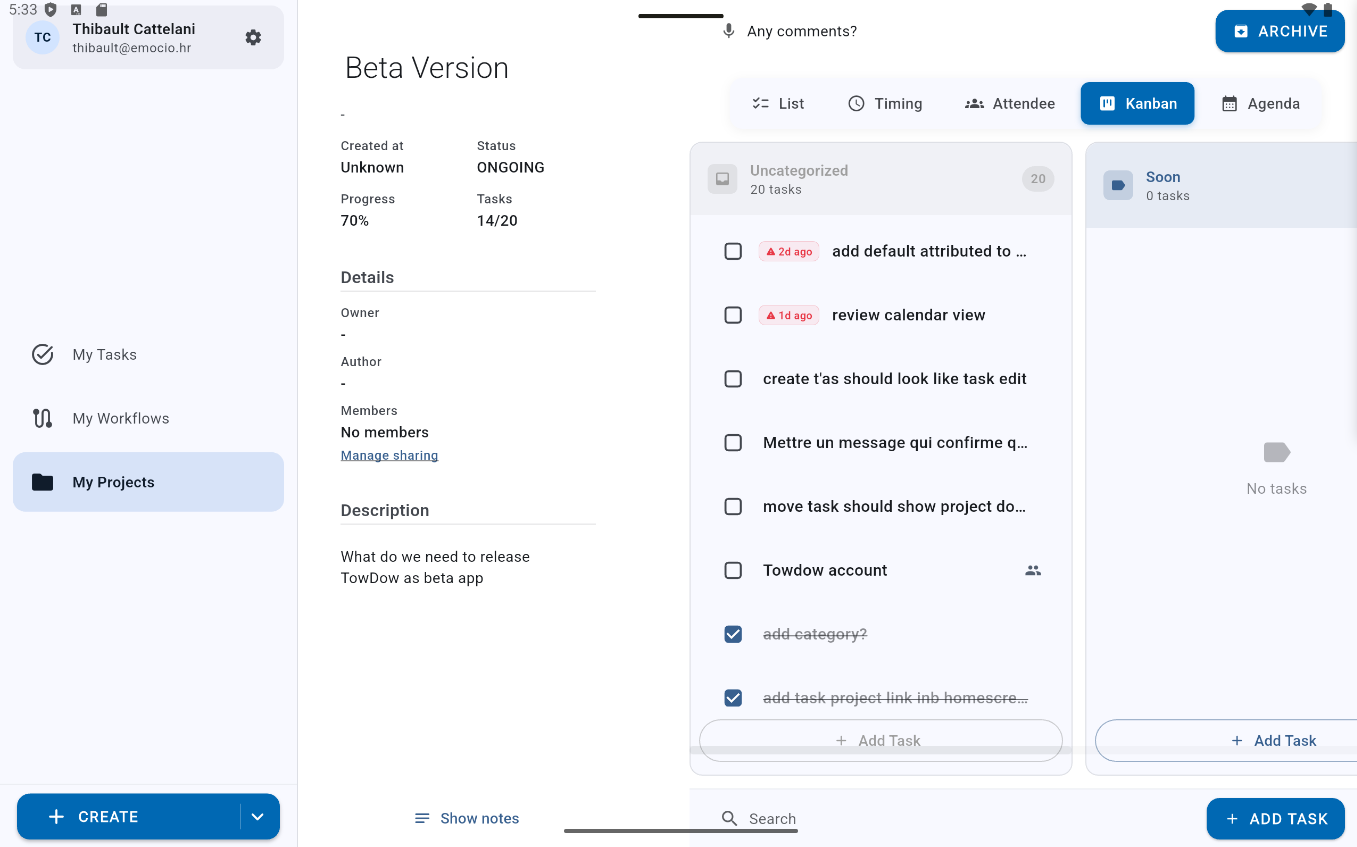Viewport: 1357px width, 847px height.
Task: Open the Manage sharing link
Action: point(389,455)
